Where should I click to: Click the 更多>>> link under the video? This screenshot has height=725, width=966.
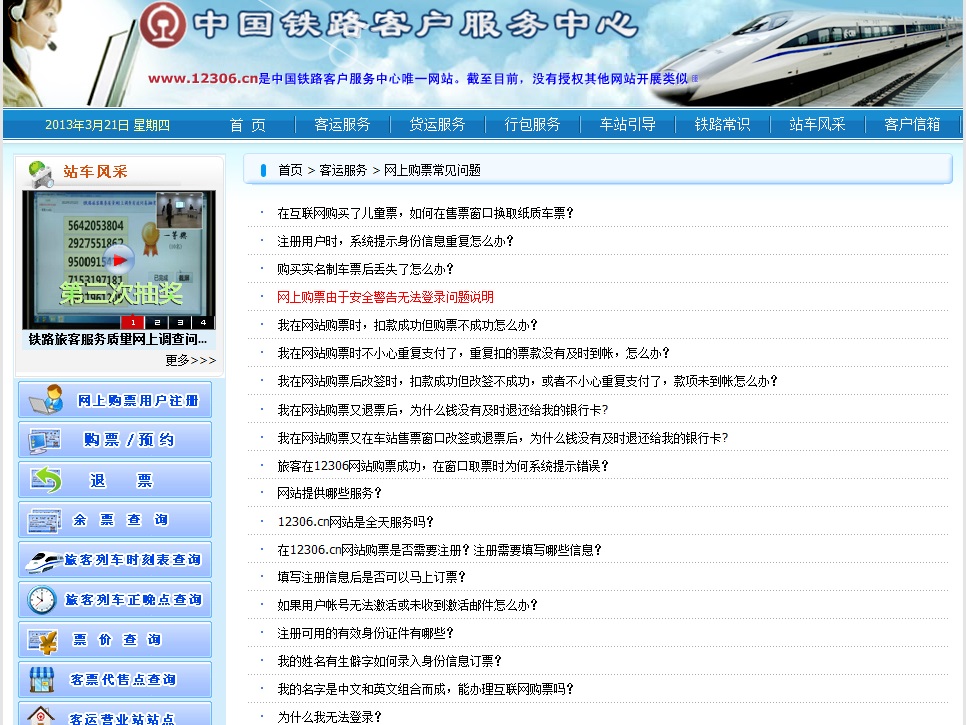[190, 360]
